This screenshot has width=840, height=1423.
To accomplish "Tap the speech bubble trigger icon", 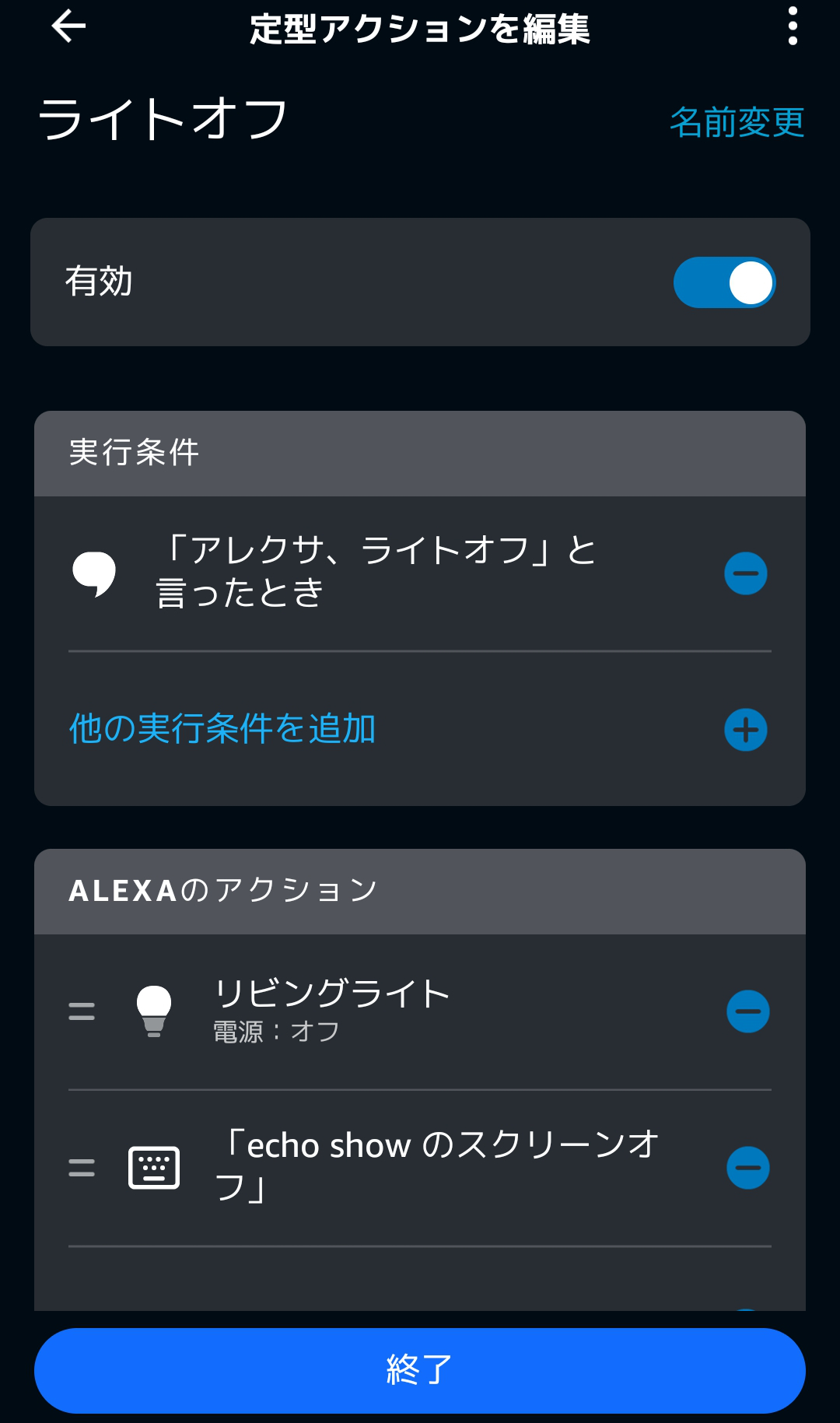I will pyautogui.click(x=94, y=573).
